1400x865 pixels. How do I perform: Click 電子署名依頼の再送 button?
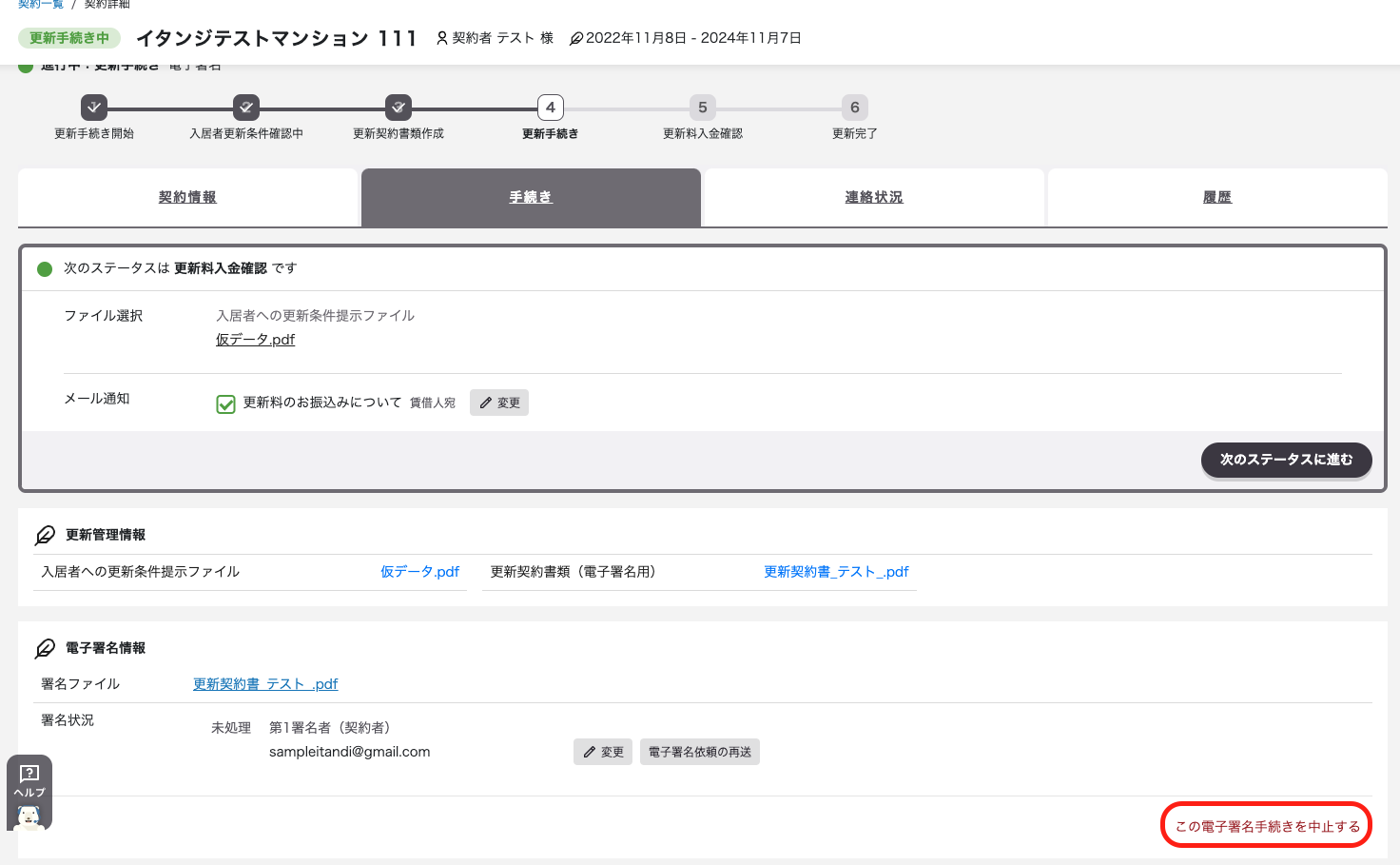click(x=700, y=752)
